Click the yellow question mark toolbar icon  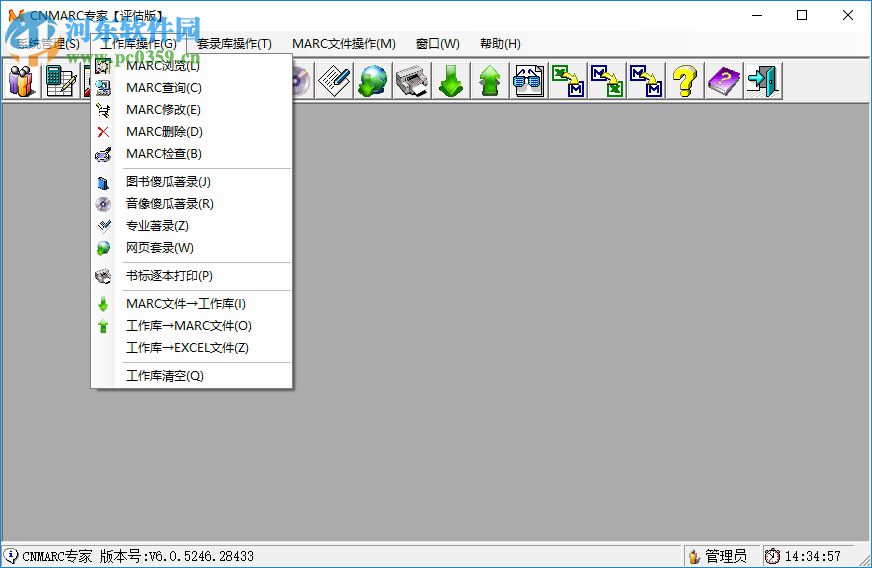[x=685, y=81]
